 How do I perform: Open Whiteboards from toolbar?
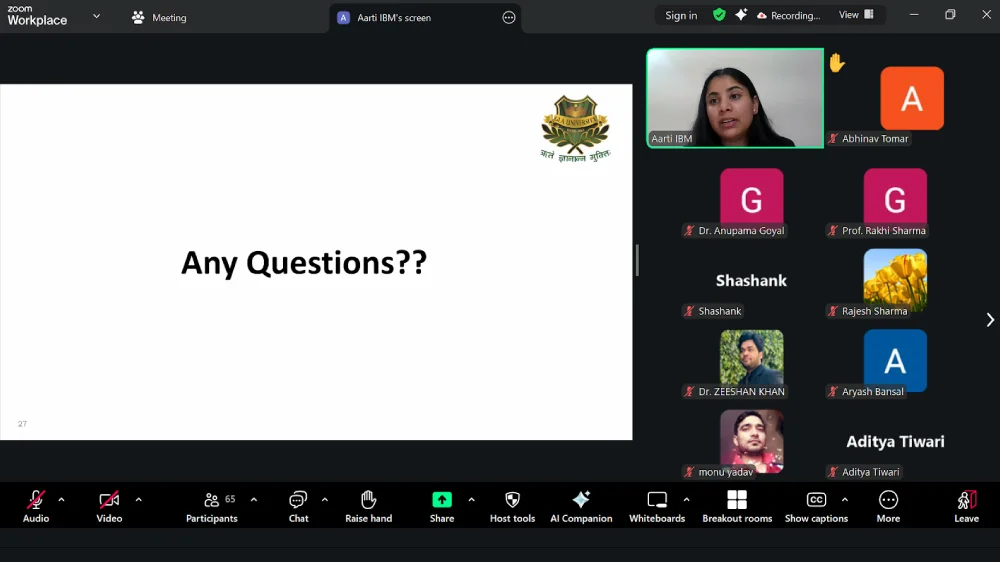click(657, 505)
